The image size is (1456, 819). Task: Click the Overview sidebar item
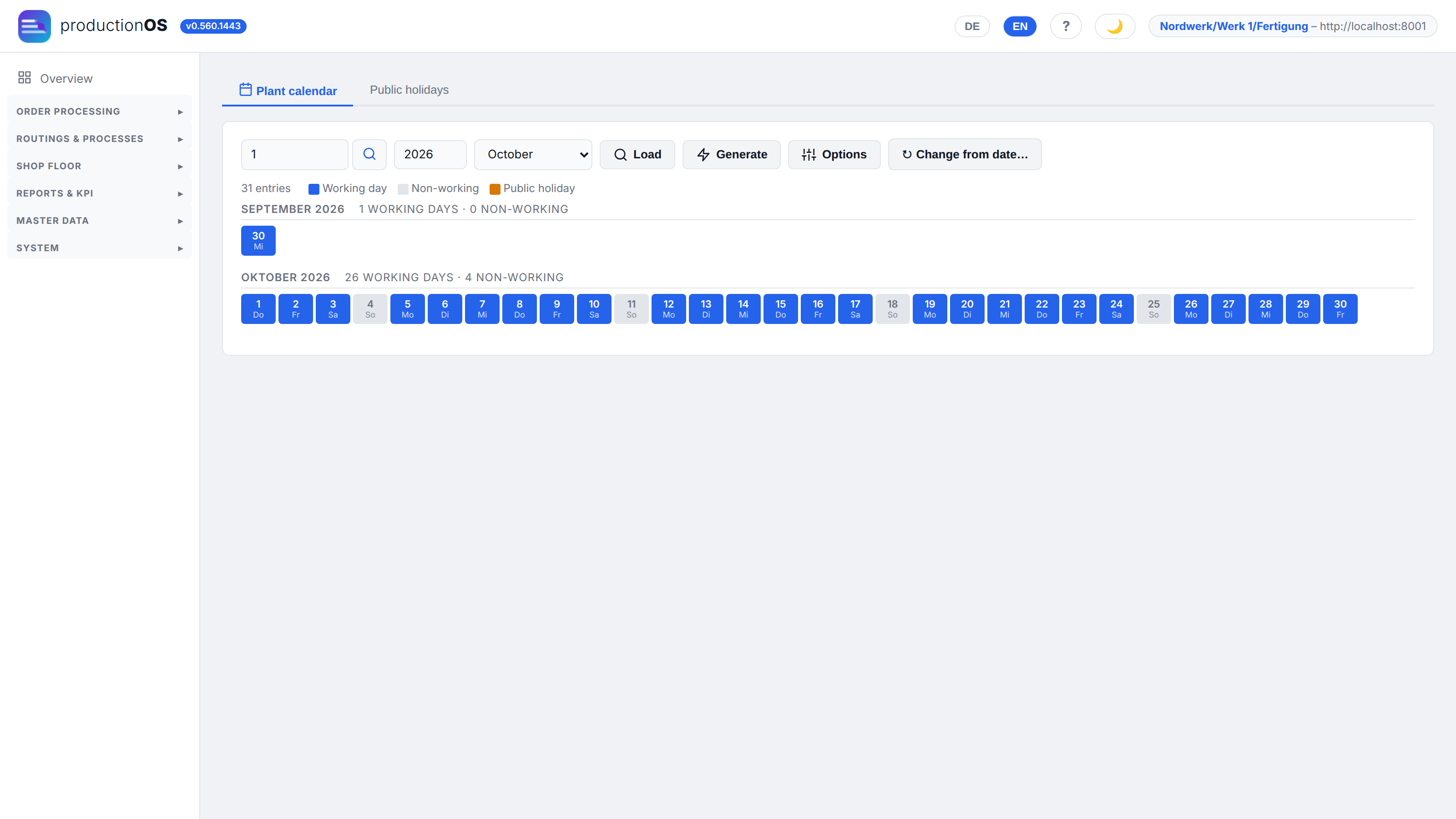point(100,79)
